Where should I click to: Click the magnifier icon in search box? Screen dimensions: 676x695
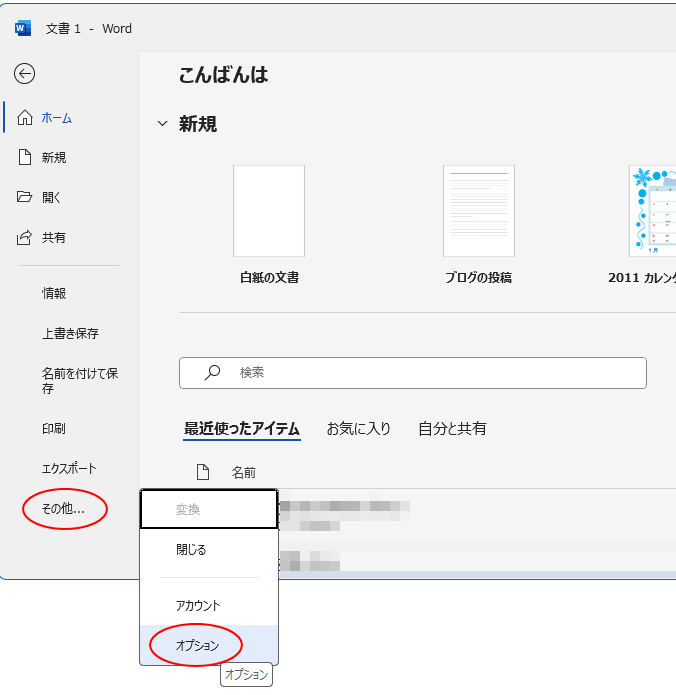pos(212,373)
